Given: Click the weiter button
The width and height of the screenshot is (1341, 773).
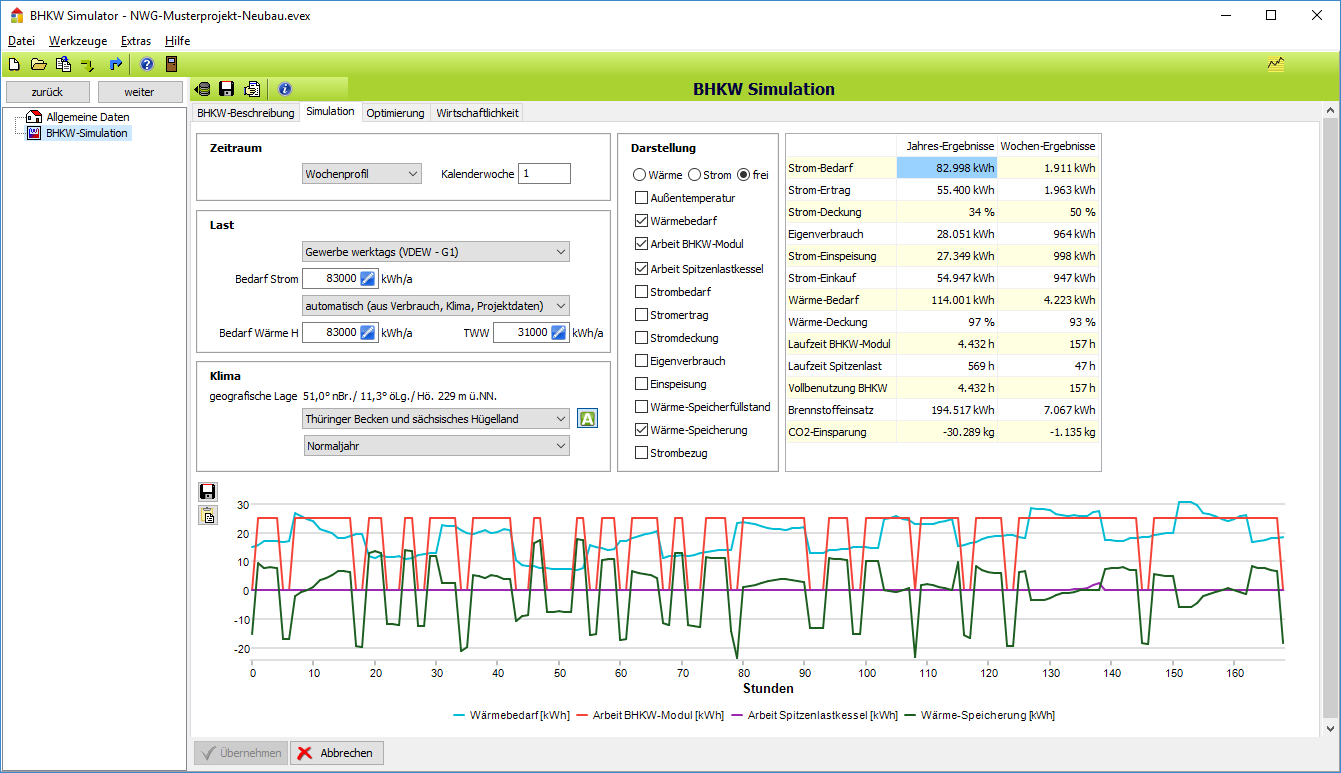Looking at the screenshot, I should click(x=139, y=92).
